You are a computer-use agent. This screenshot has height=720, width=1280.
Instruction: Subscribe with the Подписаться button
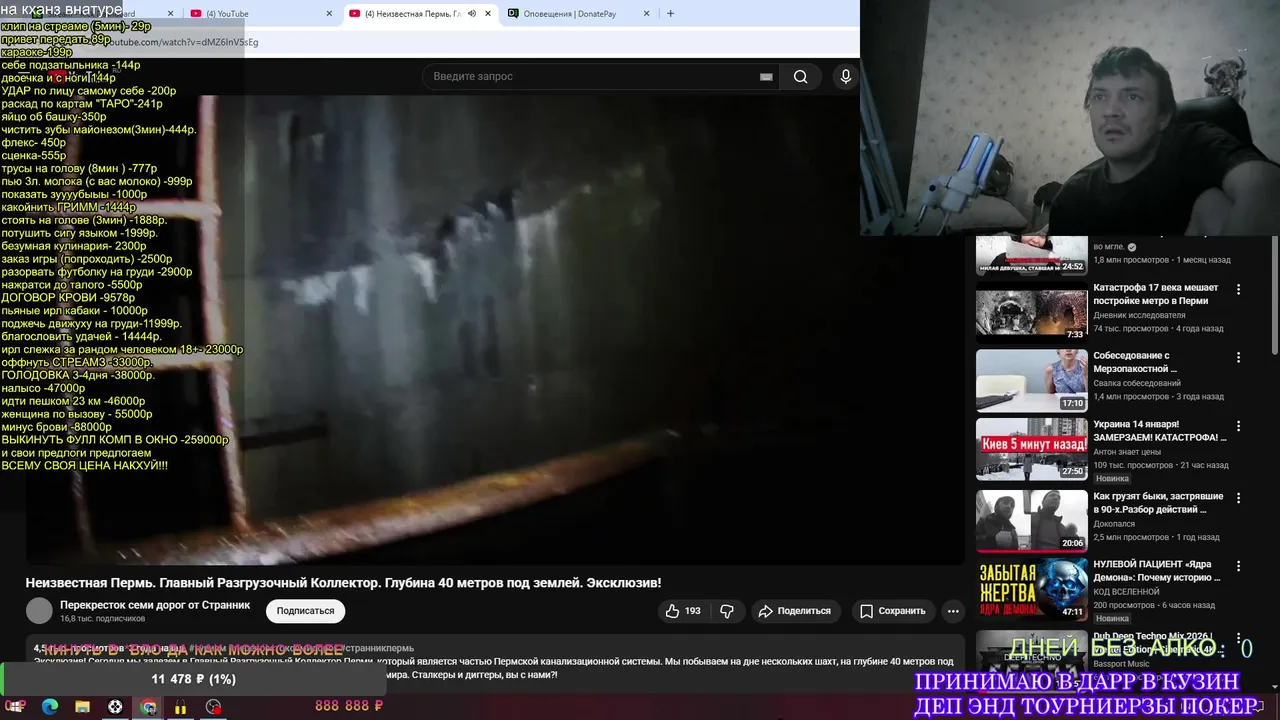pyautogui.click(x=305, y=611)
